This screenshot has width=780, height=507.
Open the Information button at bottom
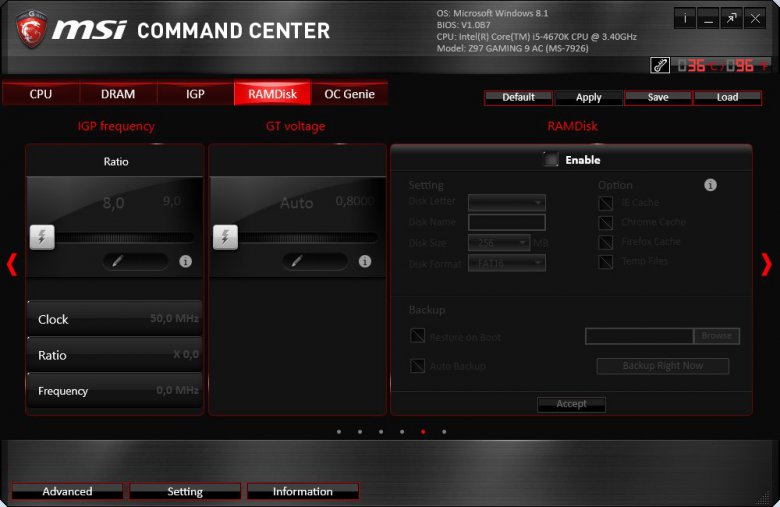coord(302,491)
